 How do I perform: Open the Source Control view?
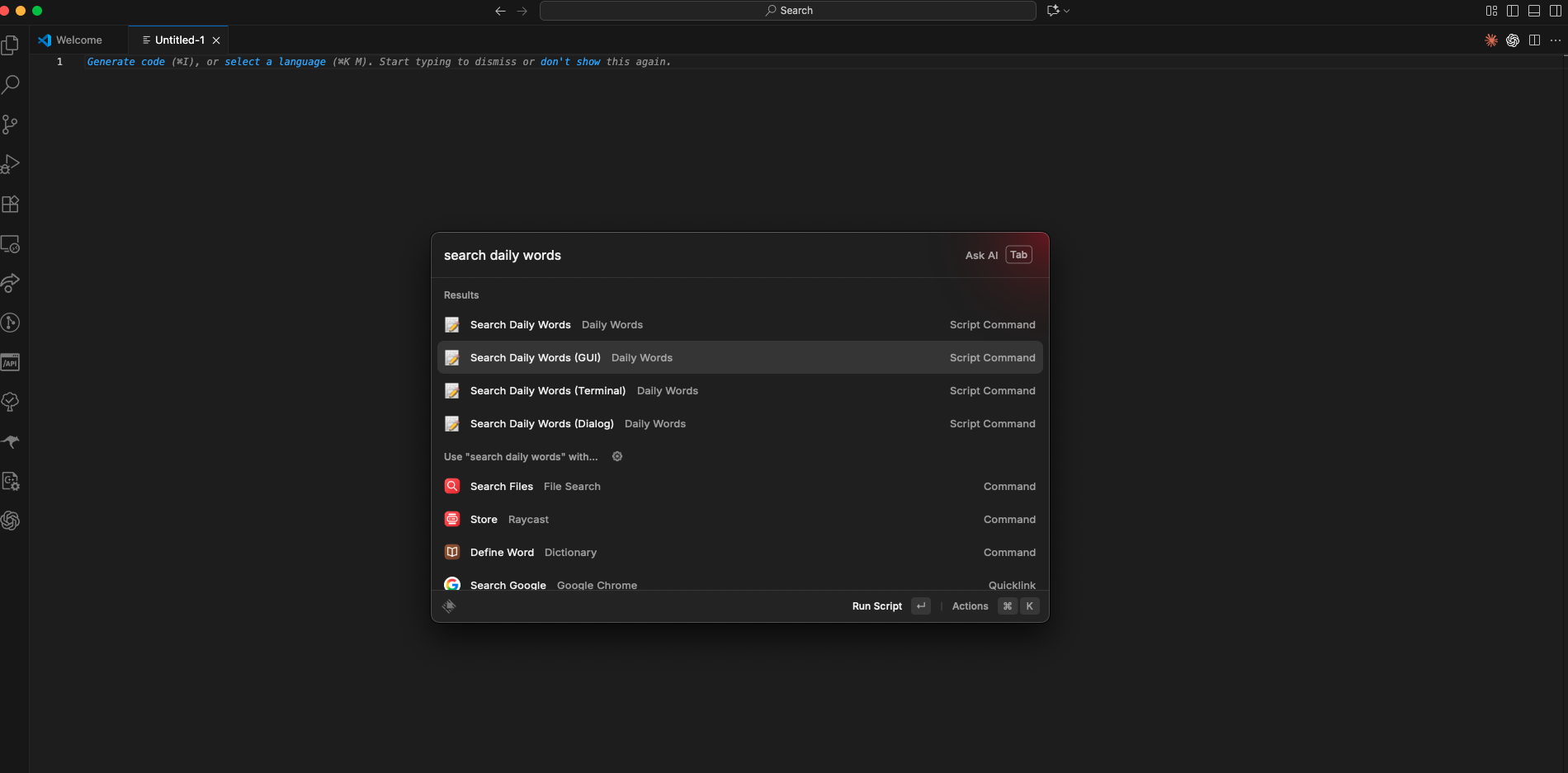click(11, 124)
